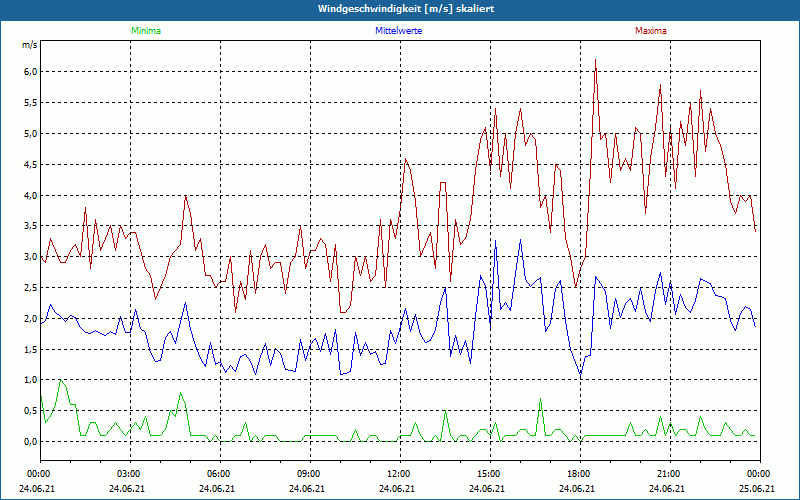The height and width of the screenshot is (500, 800).
Task: Click the '24.06.21' date under 18:00
Action: [x=578, y=488]
